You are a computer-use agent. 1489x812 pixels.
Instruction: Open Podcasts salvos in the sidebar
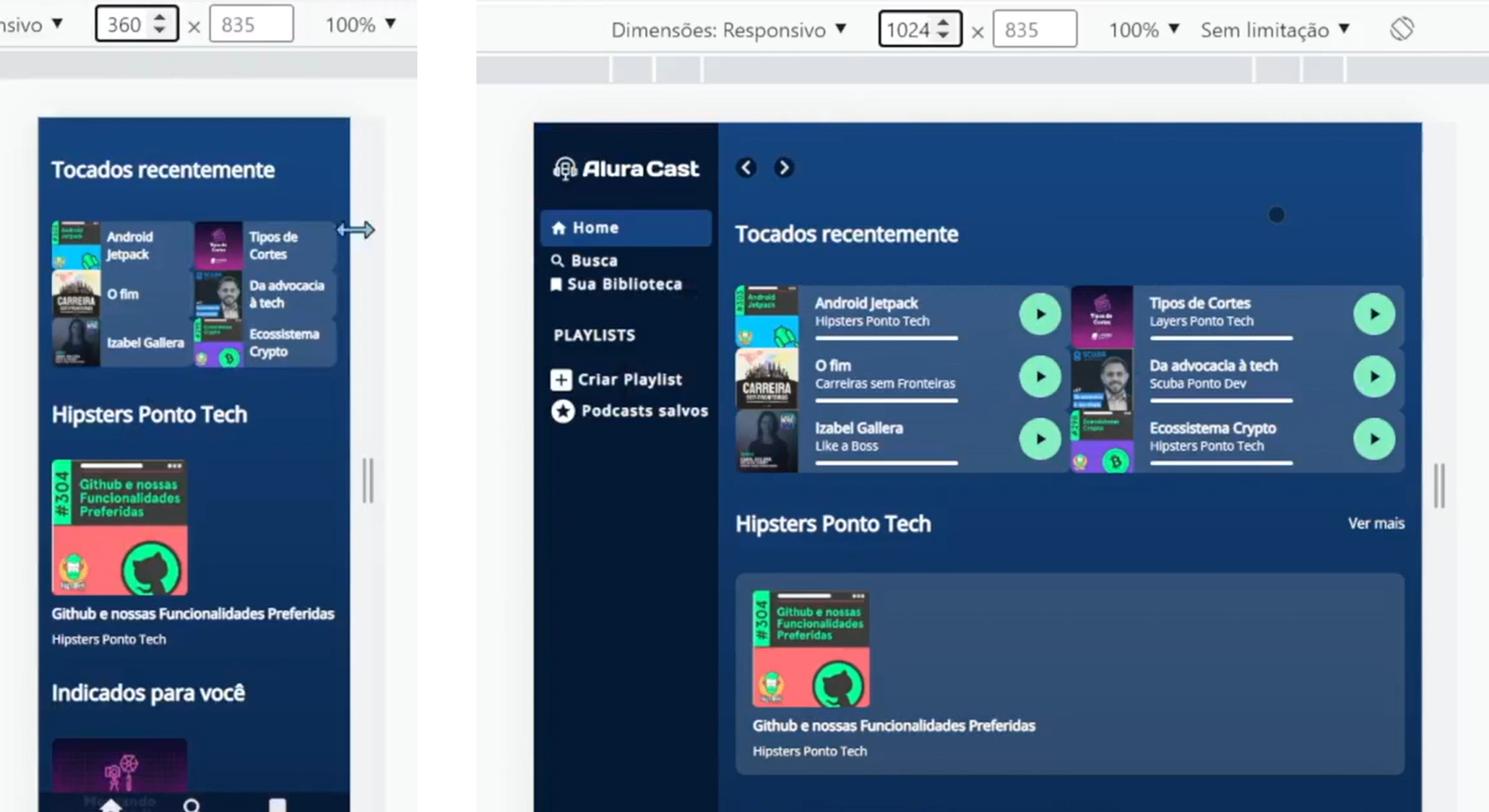(x=630, y=411)
